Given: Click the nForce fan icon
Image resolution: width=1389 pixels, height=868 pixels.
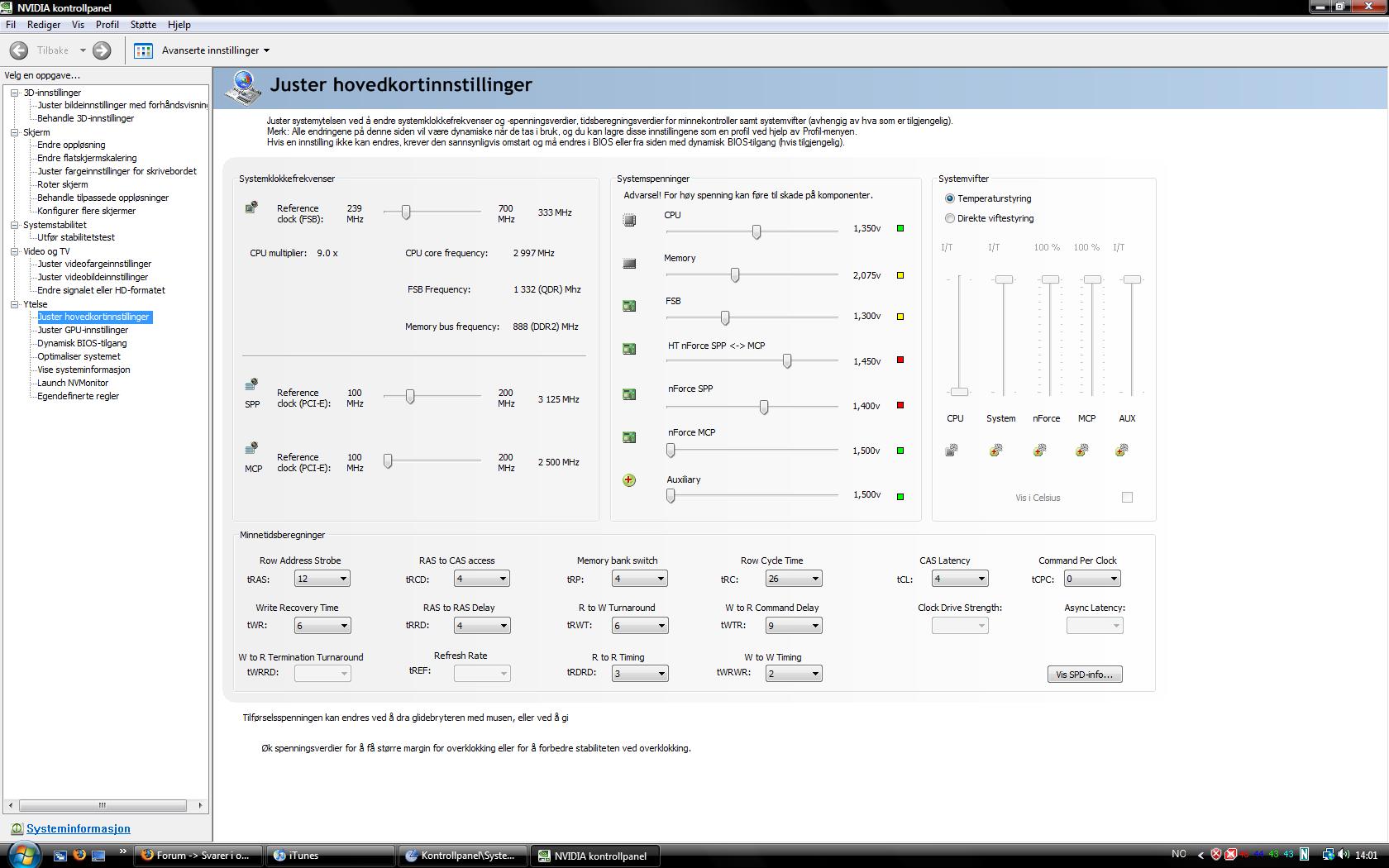Looking at the screenshot, I should click(x=1040, y=450).
